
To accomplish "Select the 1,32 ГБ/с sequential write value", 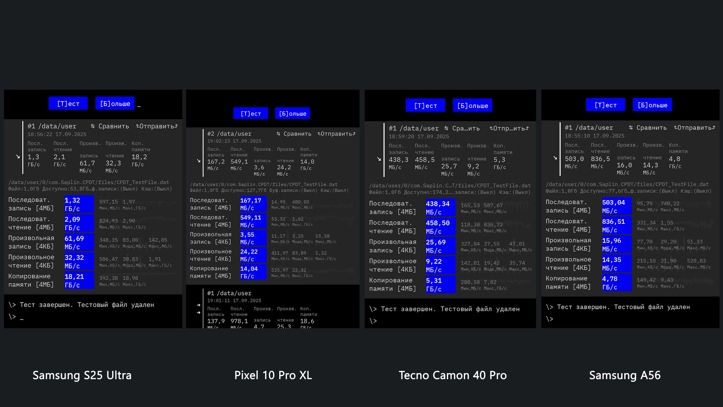I will pyautogui.click(x=79, y=204).
